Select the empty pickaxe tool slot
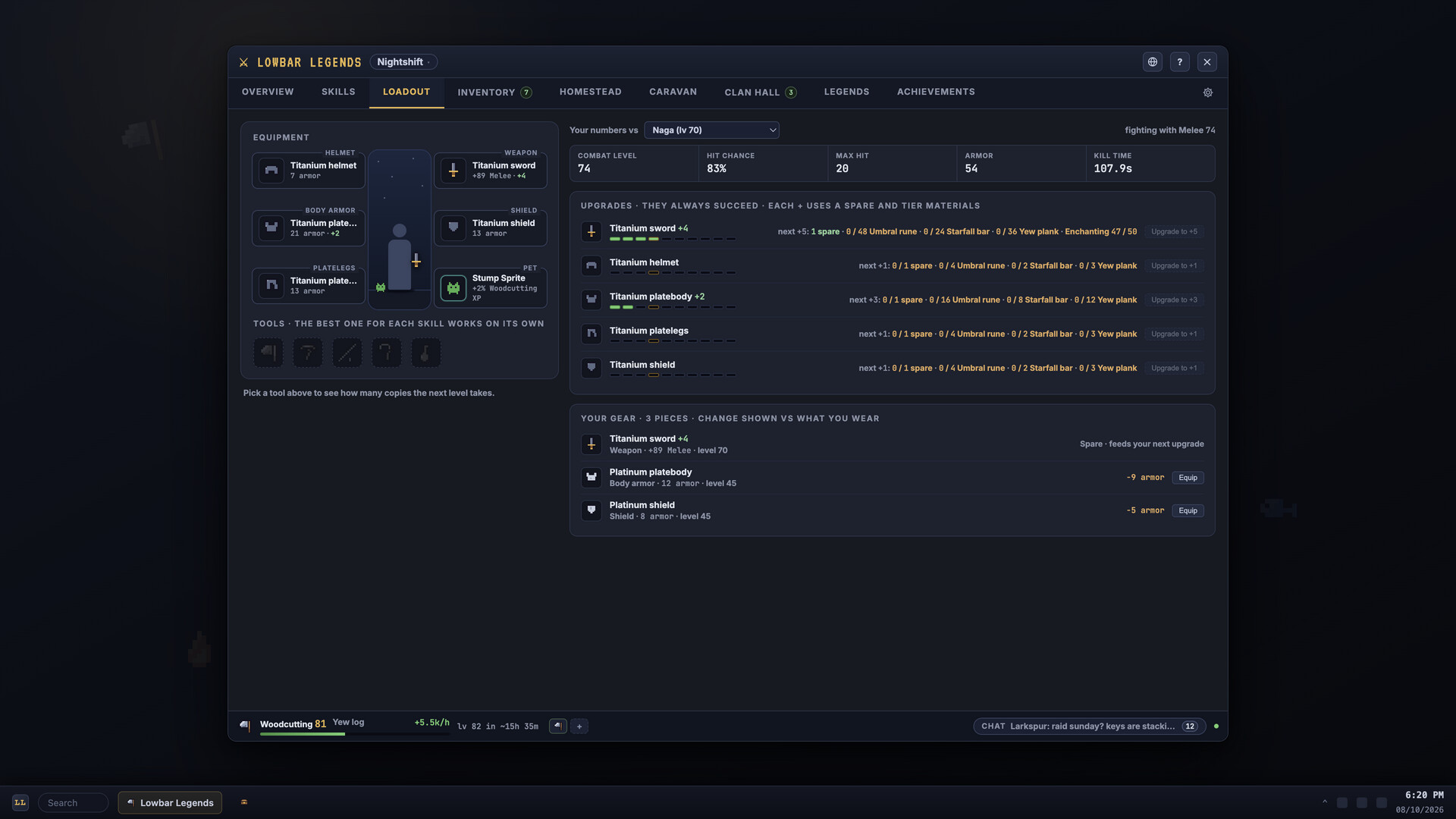This screenshot has height=819, width=1456. (x=307, y=353)
